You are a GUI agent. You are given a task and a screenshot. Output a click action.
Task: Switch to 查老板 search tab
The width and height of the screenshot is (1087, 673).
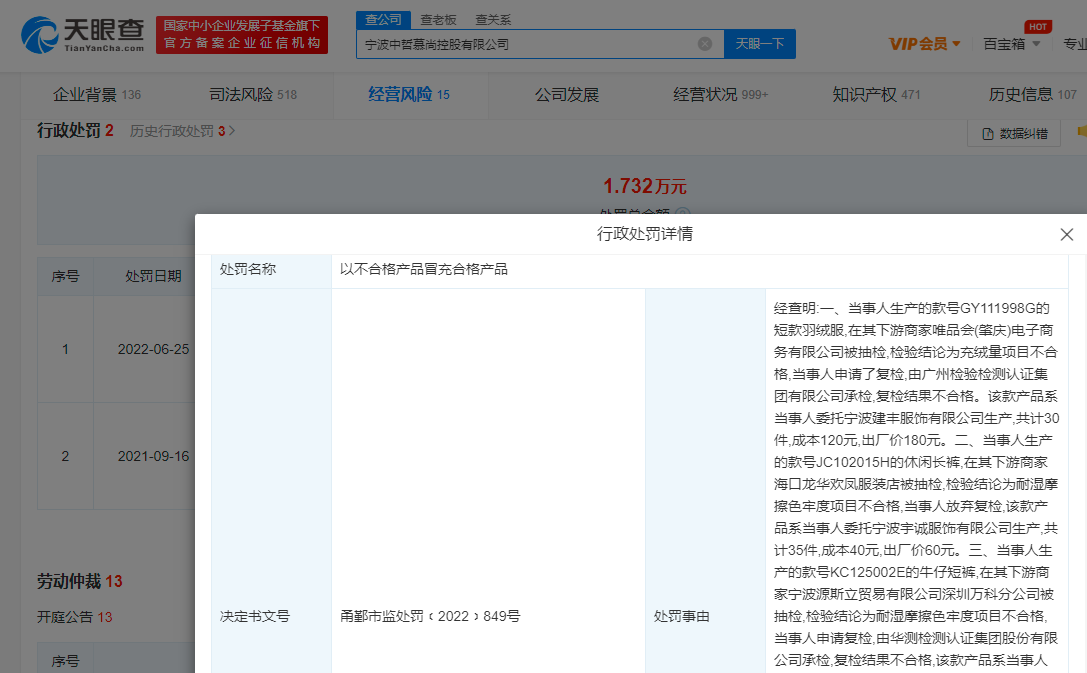click(438, 19)
